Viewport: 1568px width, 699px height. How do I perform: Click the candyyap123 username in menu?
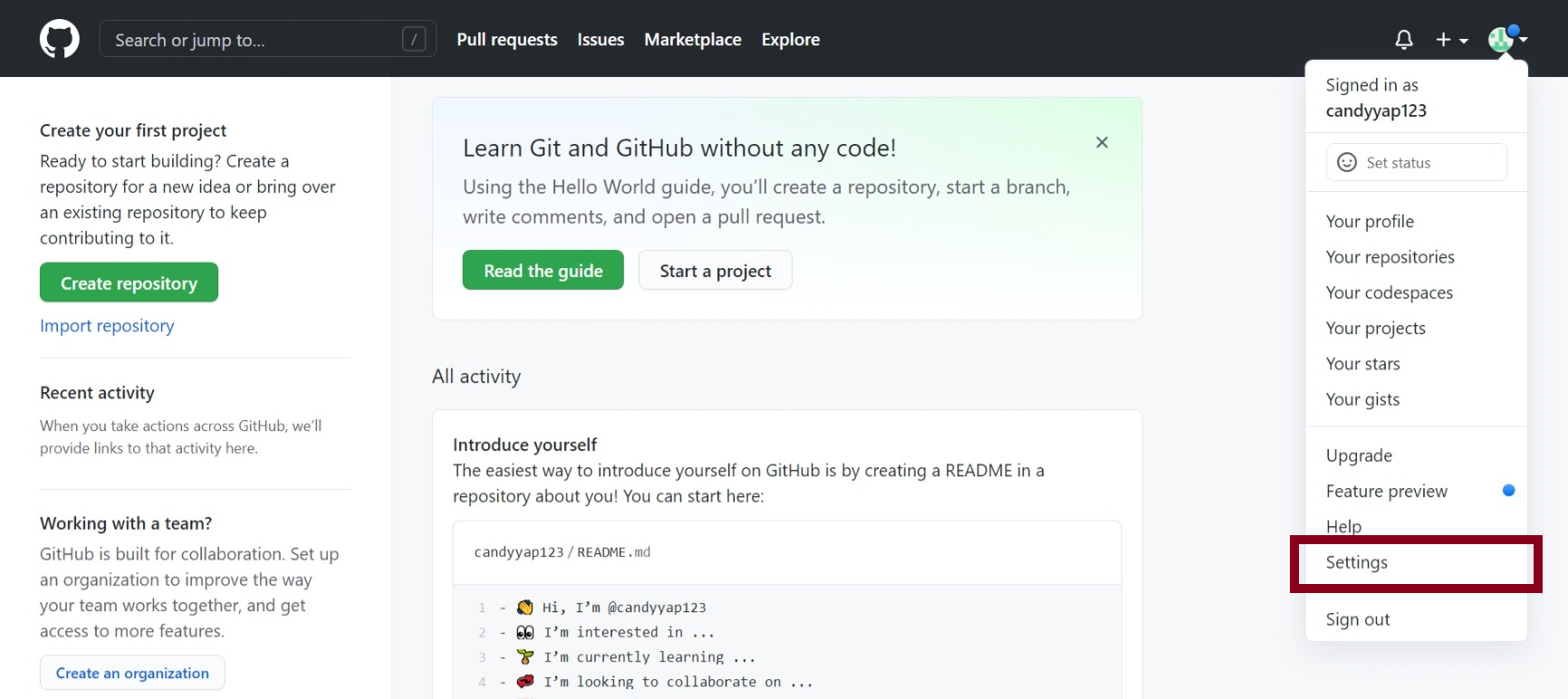pos(1376,110)
